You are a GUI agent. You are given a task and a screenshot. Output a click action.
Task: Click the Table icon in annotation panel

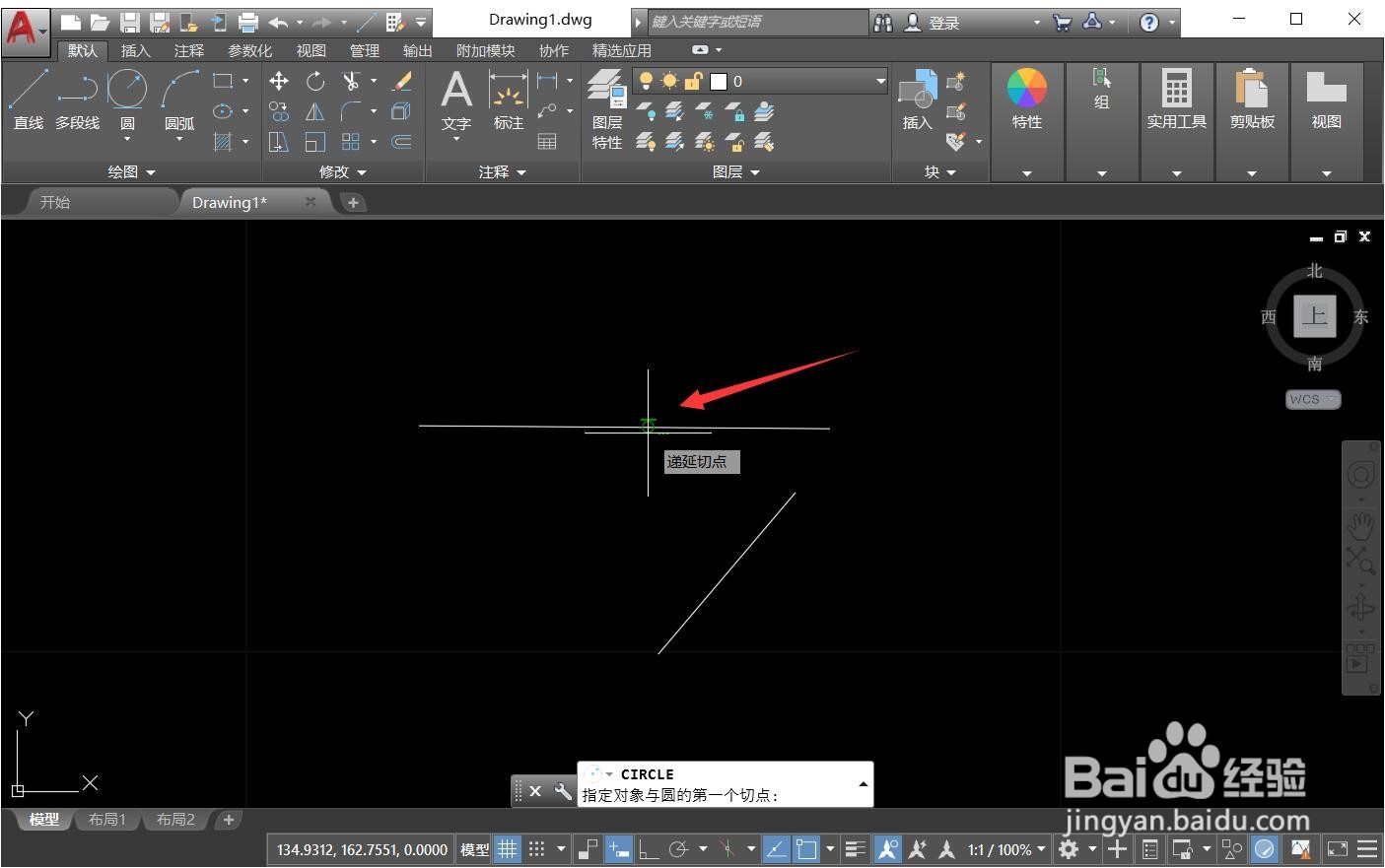(x=547, y=142)
